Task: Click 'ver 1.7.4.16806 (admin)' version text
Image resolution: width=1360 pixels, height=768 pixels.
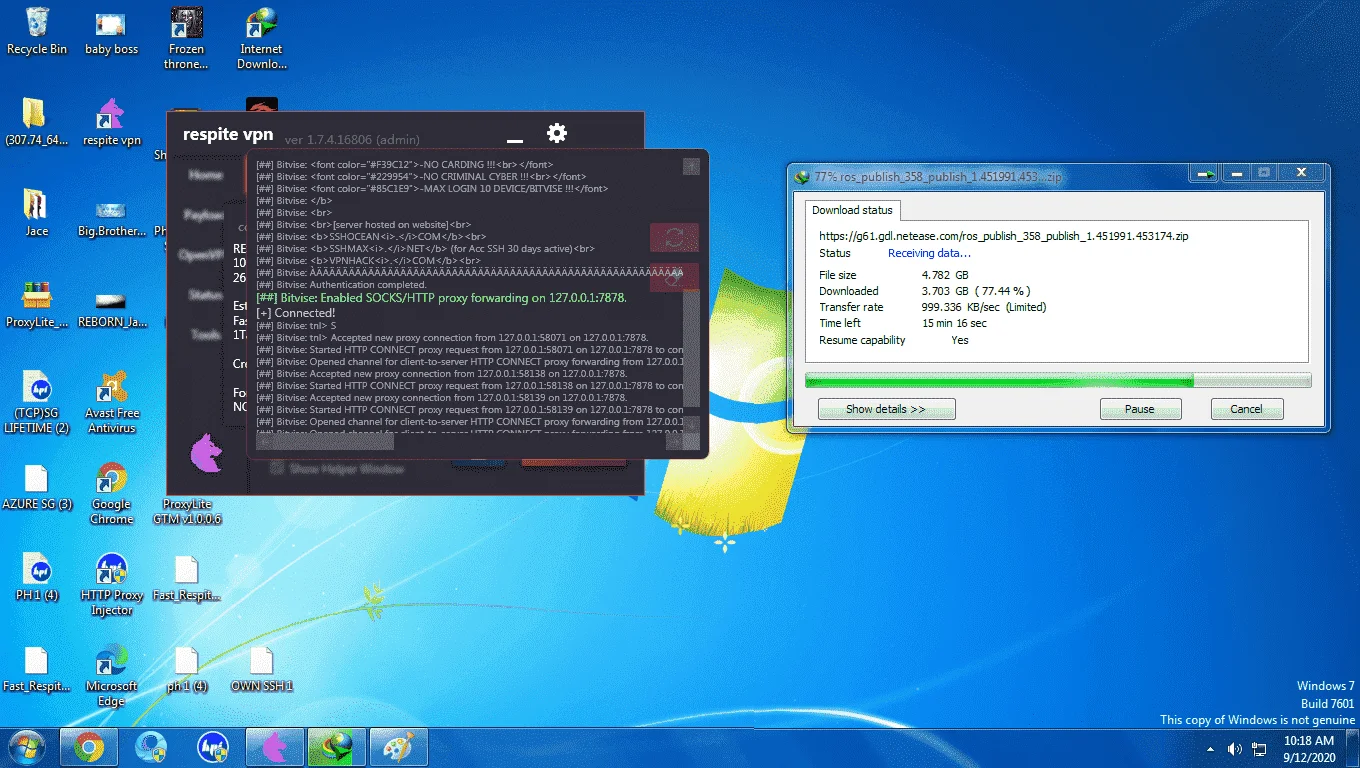Action: click(352, 140)
